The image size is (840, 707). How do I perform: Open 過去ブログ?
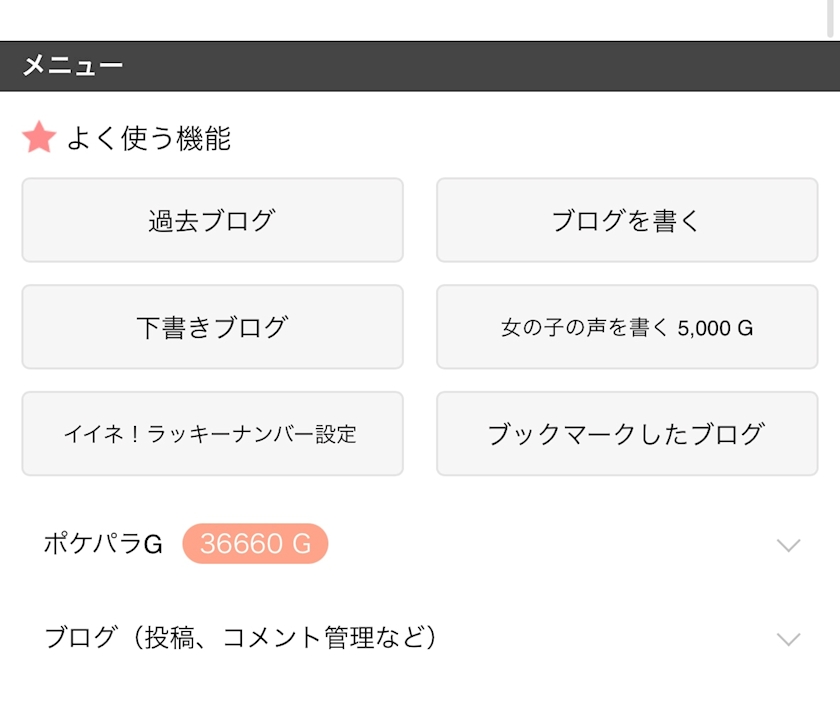coord(213,220)
